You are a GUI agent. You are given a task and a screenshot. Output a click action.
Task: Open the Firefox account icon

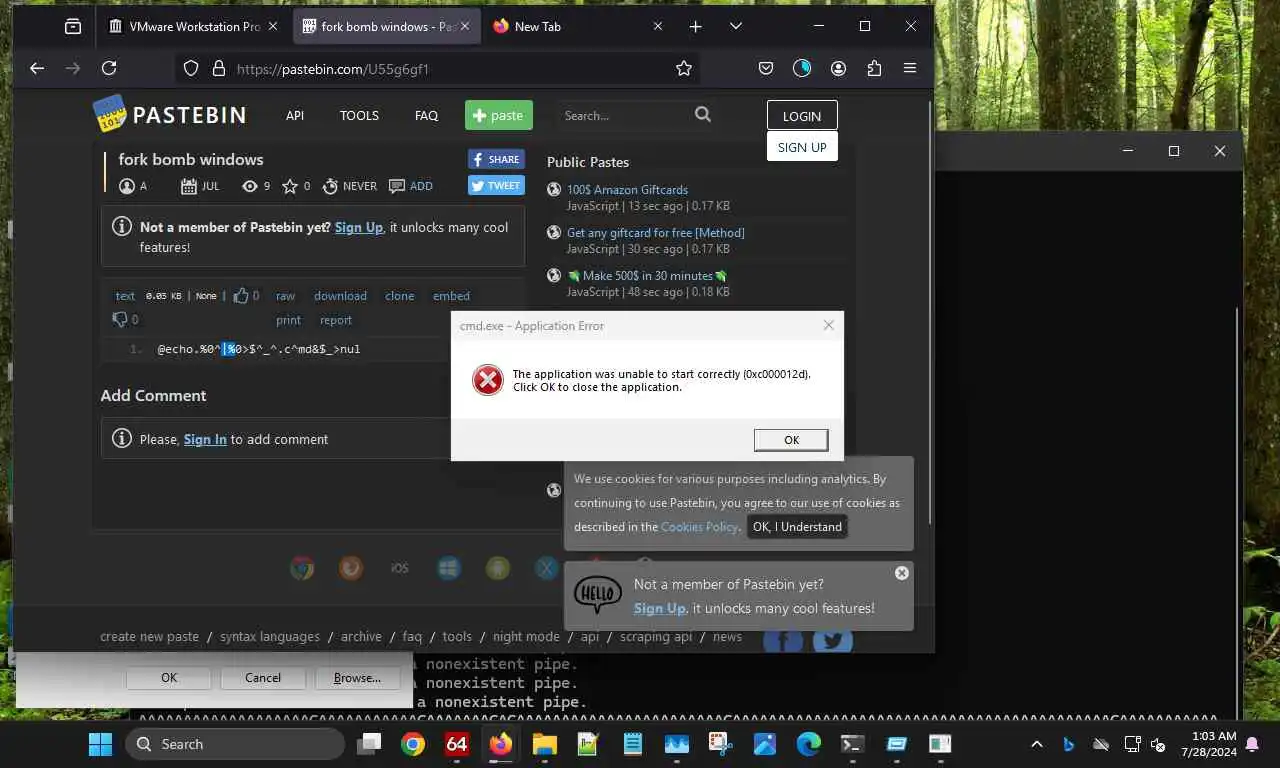(x=838, y=68)
